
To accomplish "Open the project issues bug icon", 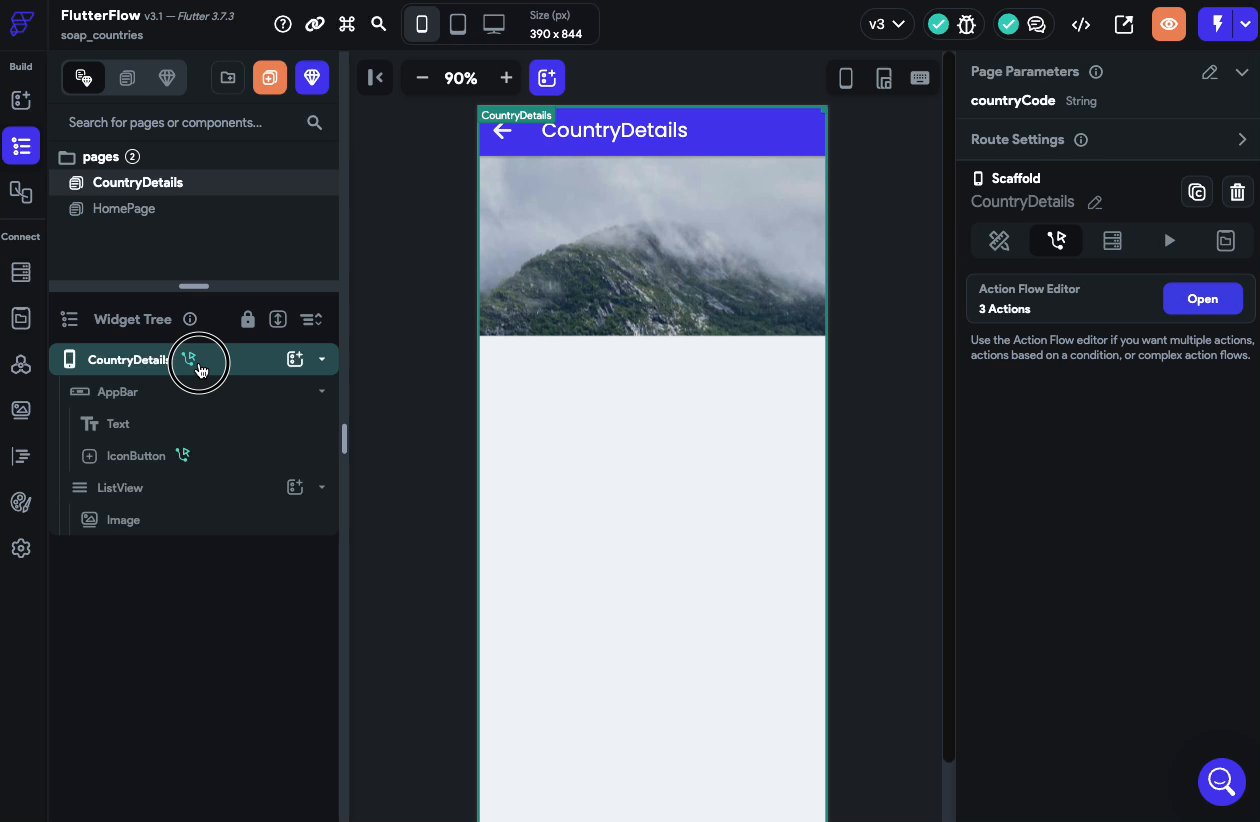I will click(966, 24).
